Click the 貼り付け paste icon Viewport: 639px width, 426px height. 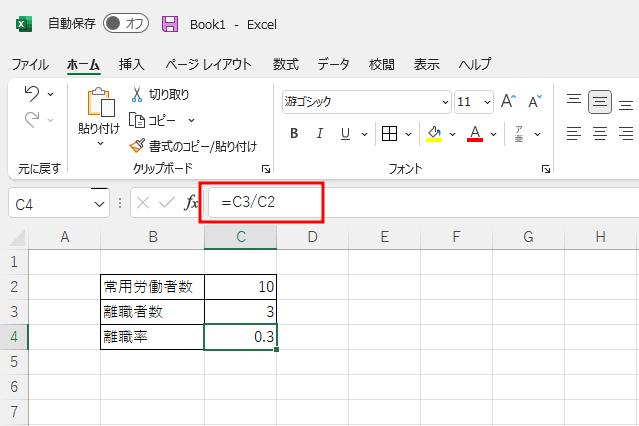100,102
